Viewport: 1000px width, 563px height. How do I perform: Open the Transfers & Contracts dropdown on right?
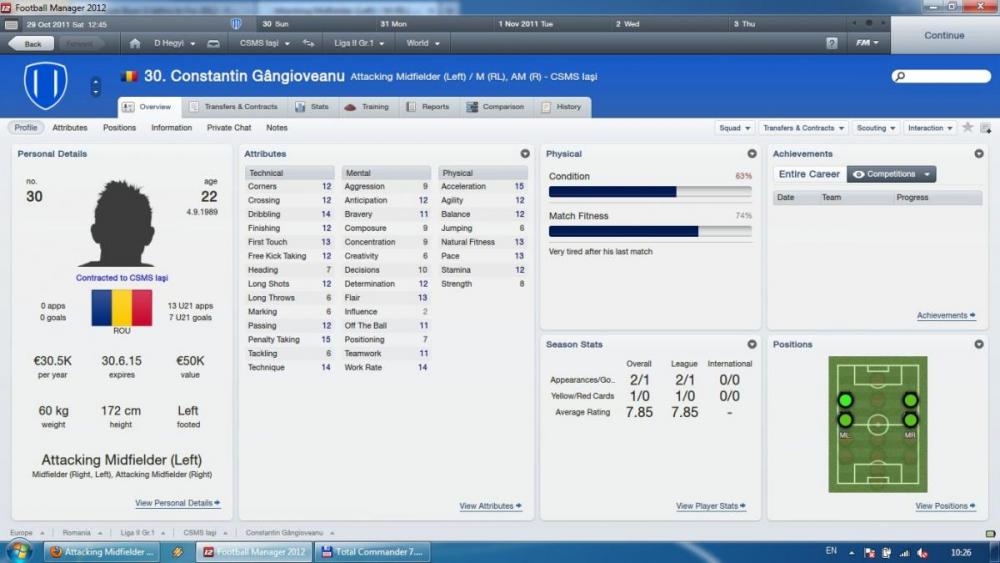click(x=804, y=128)
